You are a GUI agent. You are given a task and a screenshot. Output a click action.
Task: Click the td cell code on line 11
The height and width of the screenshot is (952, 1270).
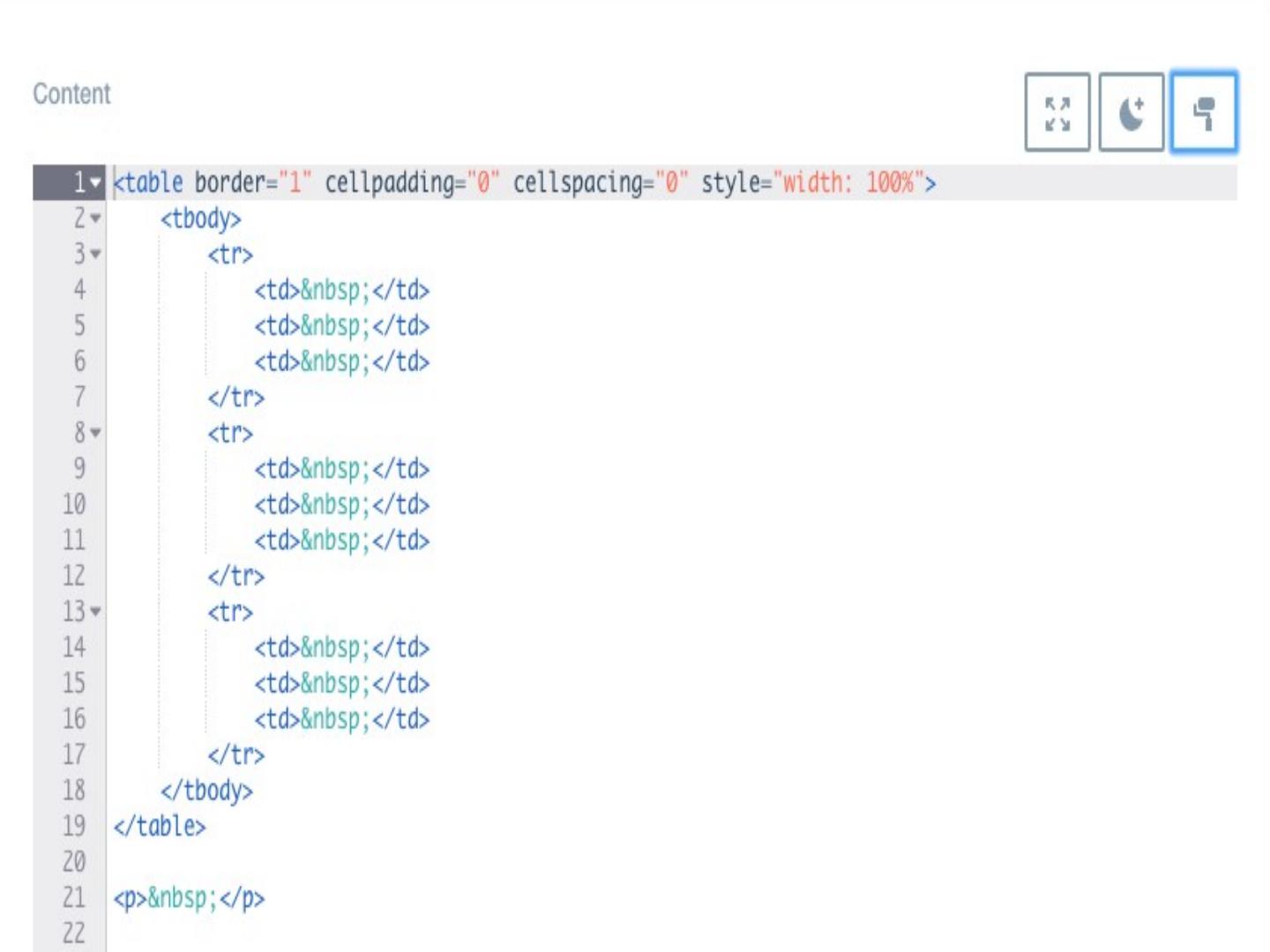click(x=342, y=540)
